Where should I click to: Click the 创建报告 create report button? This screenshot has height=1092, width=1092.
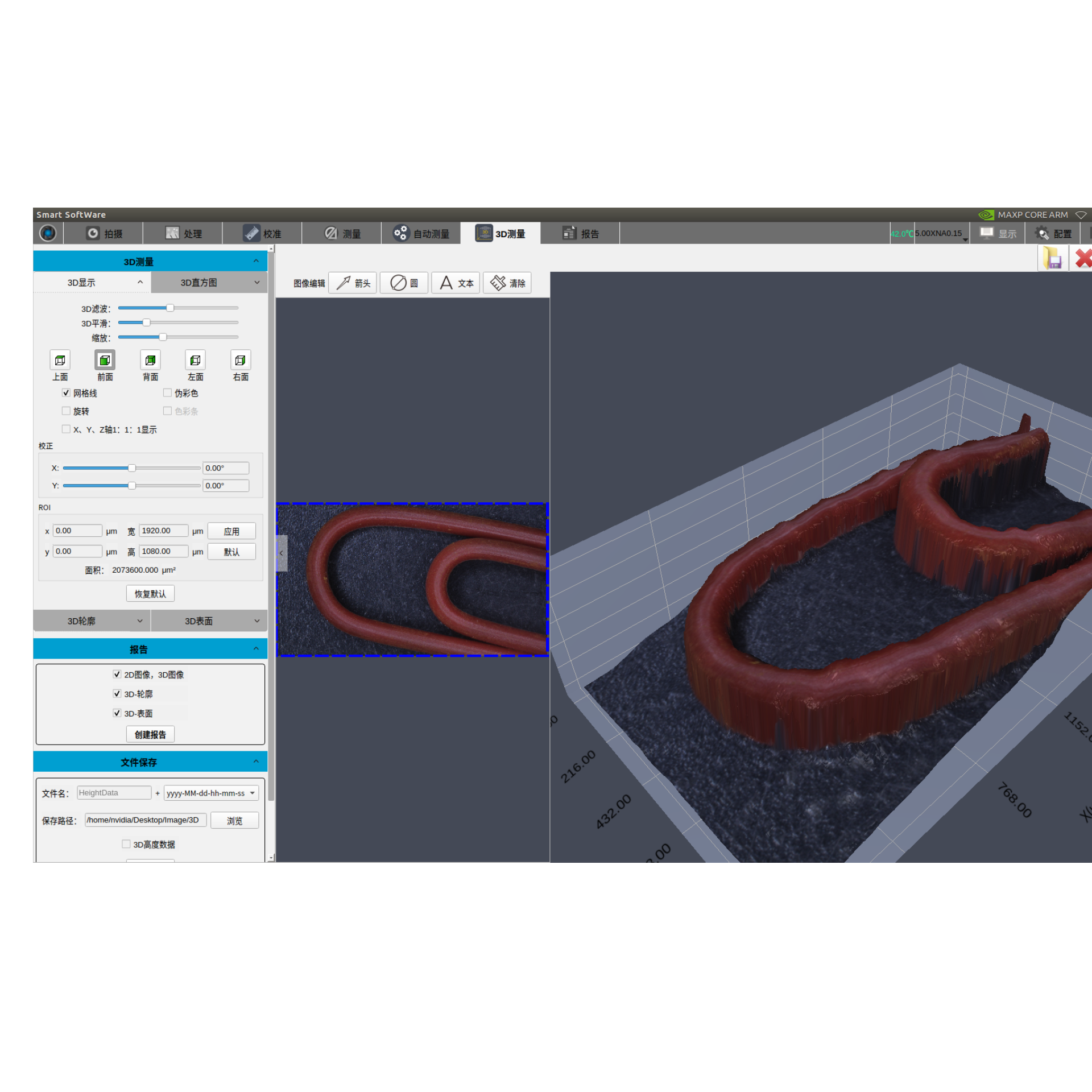150,734
